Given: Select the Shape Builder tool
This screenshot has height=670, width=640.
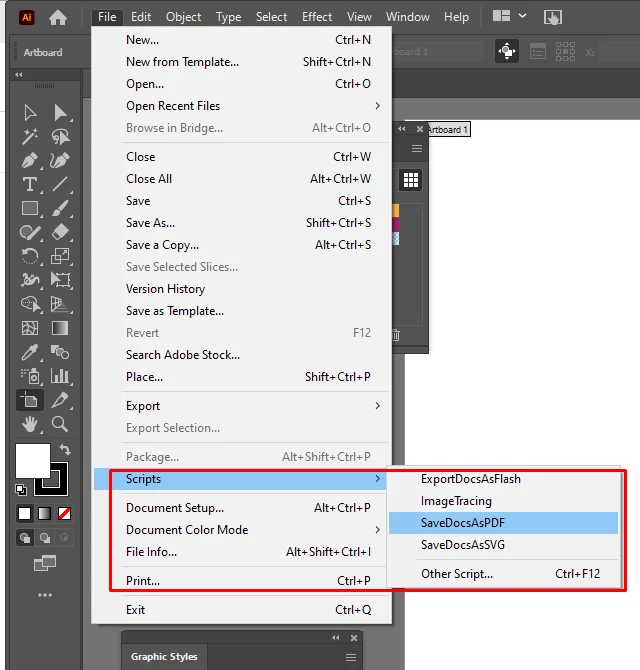Looking at the screenshot, I should 31,304.
